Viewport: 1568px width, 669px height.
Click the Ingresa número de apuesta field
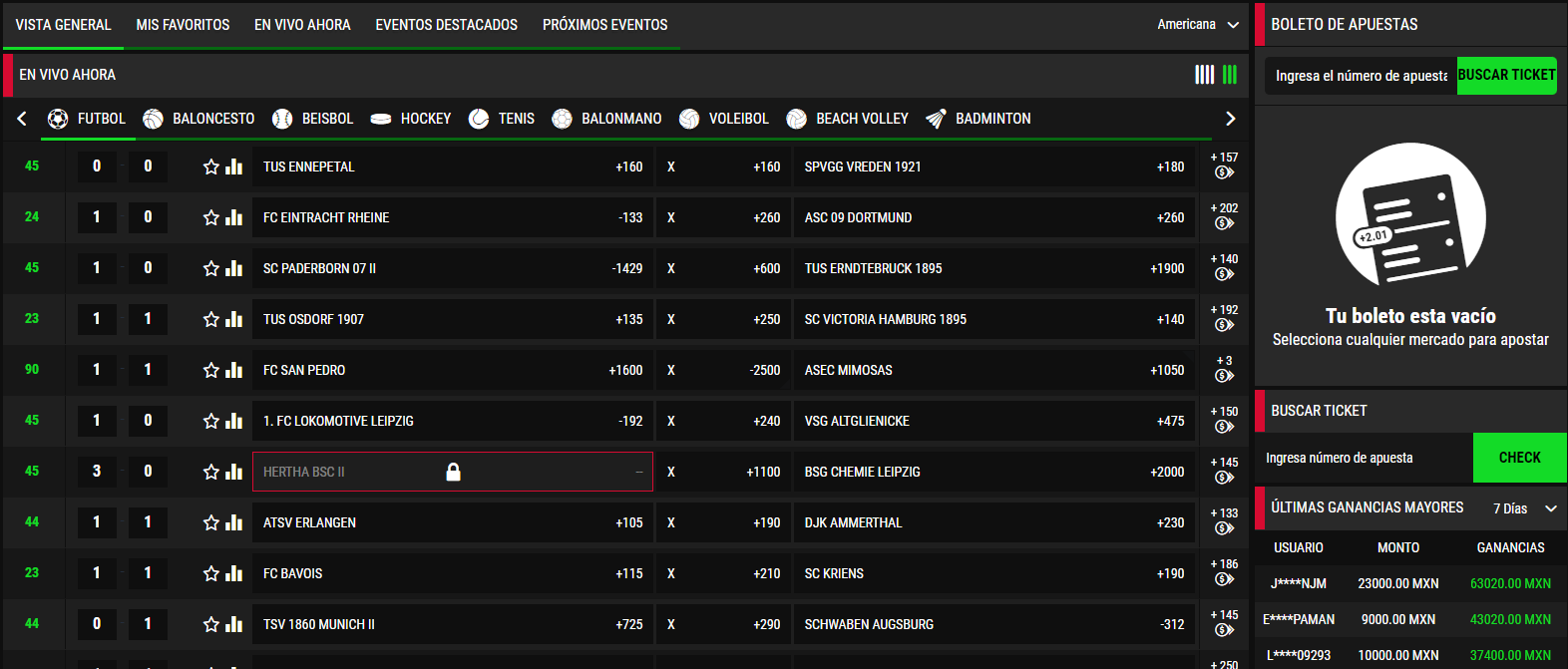[x=1364, y=458]
